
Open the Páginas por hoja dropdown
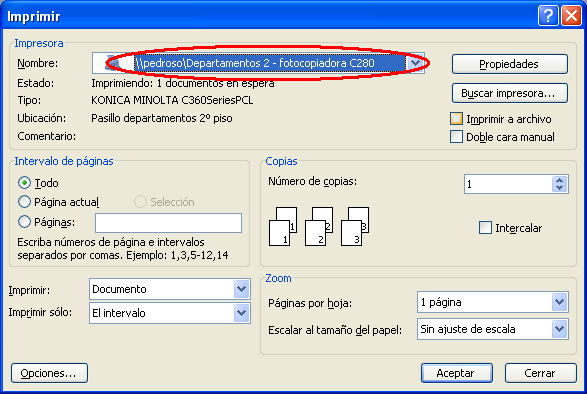point(559,302)
